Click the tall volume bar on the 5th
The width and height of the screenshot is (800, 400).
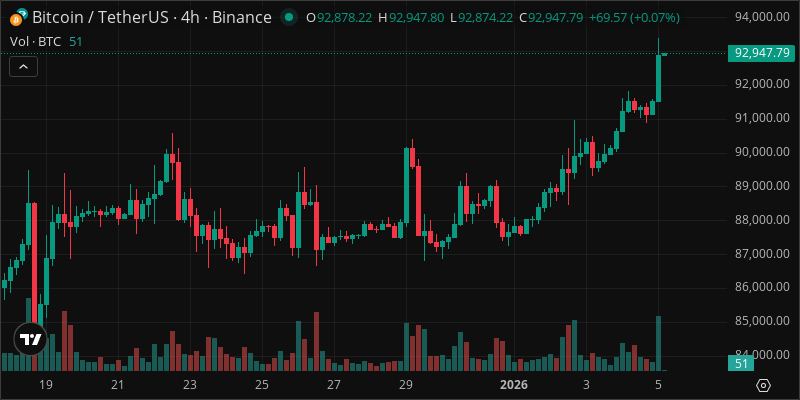[659, 343]
